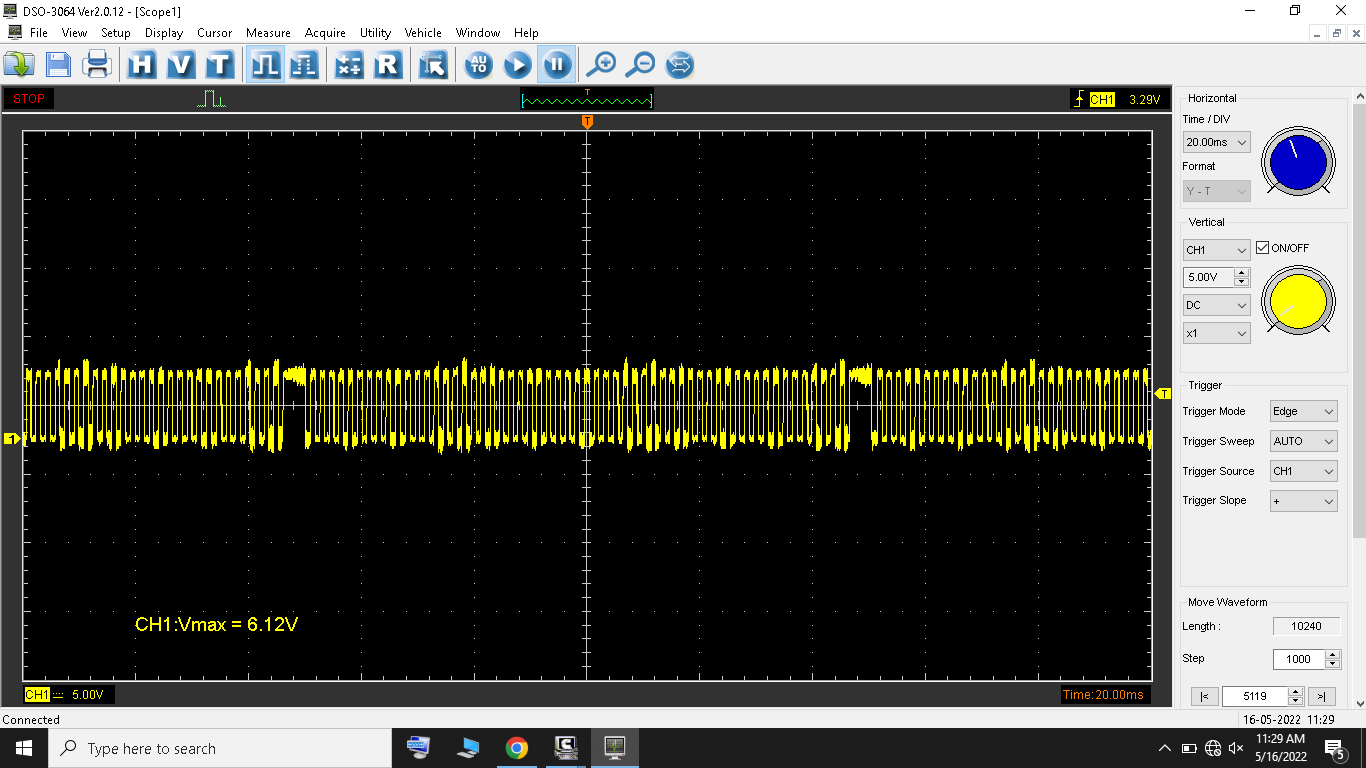Screen dimensions: 1366x768
Task: Click the waveform position 5119 field
Action: pyautogui.click(x=1255, y=696)
